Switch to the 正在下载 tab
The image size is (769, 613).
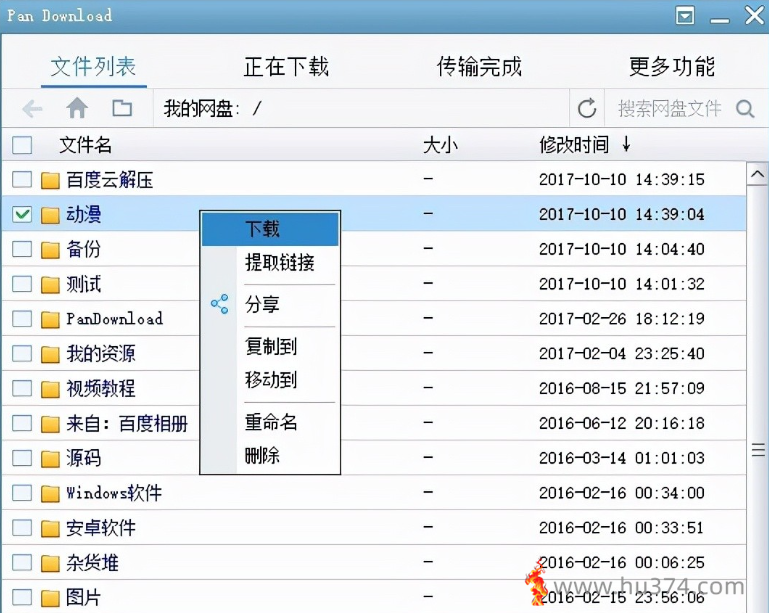pyautogui.click(x=286, y=66)
